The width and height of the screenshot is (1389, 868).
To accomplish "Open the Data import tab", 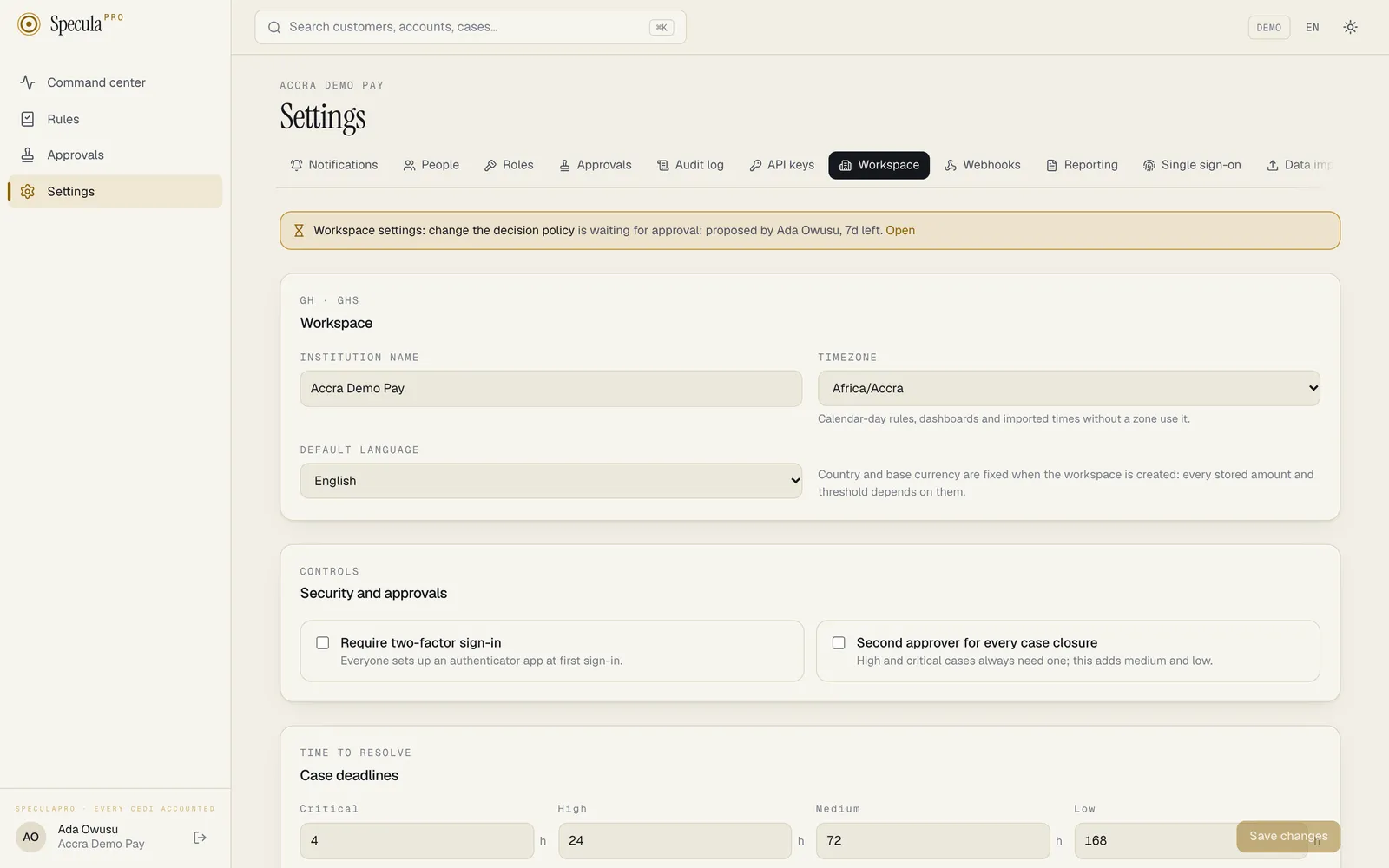I will point(1300,165).
